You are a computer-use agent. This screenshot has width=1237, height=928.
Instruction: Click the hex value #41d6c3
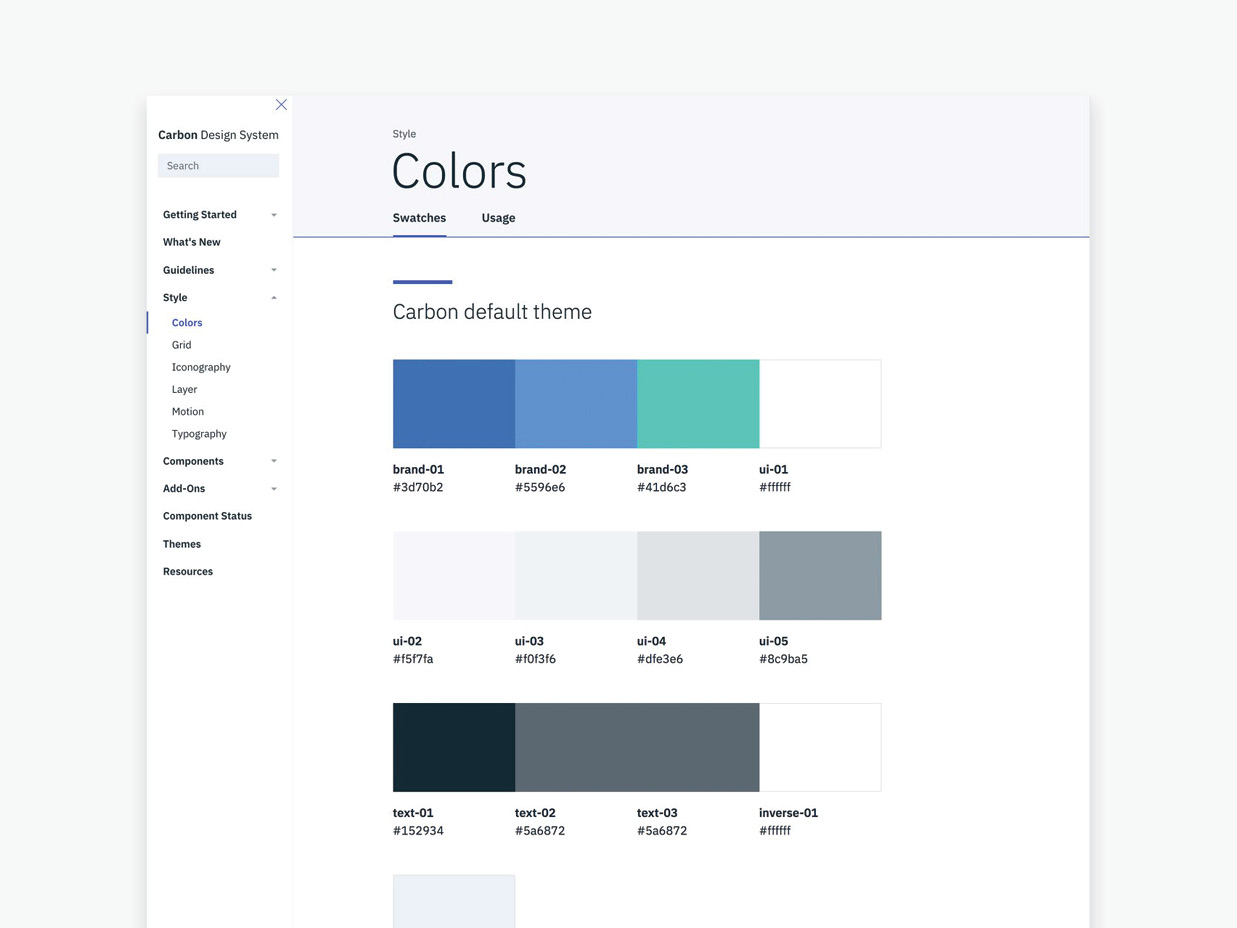click(x=662, y=488)
